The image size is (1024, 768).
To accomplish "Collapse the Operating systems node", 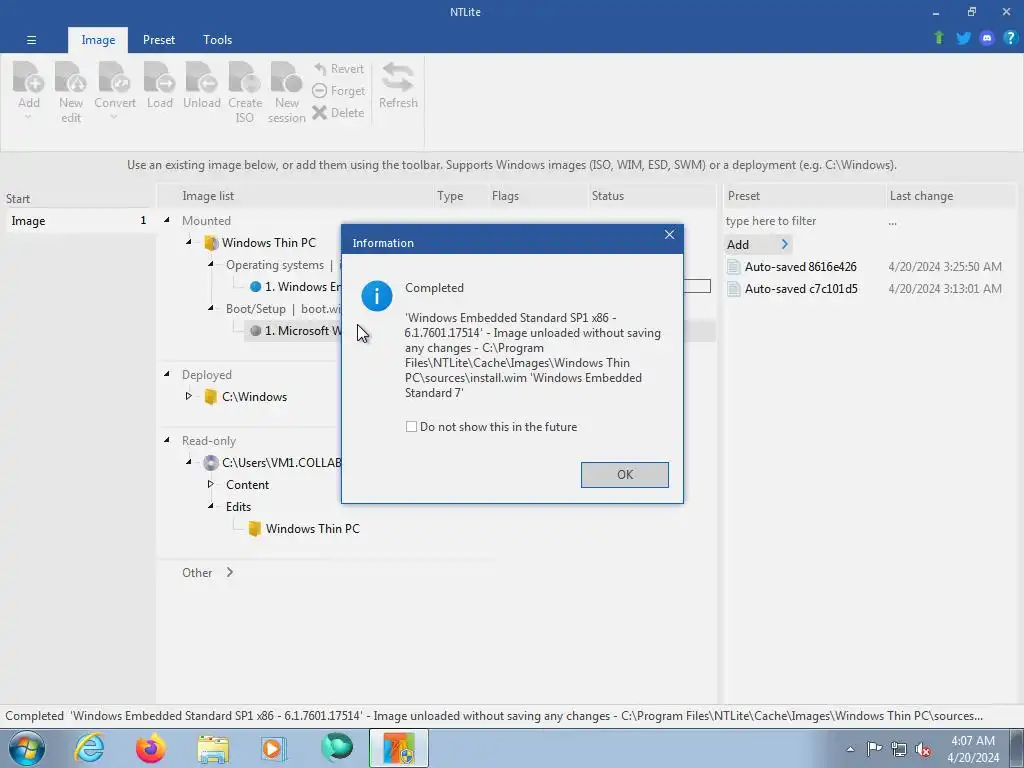I will coord(210,264).
